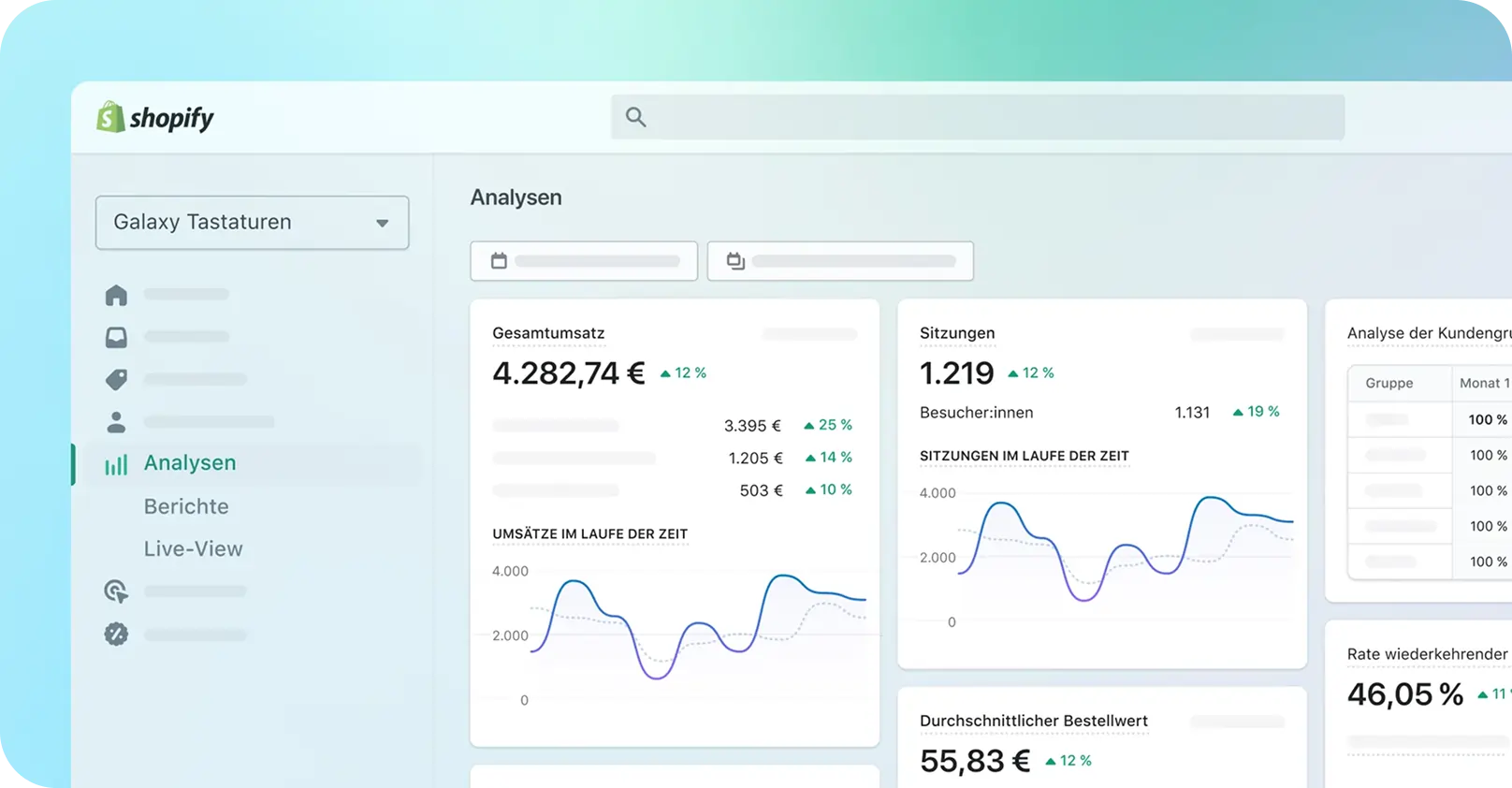Open the Marketing target icon
Screen dimensions: 1512x788
click(116, 591)
